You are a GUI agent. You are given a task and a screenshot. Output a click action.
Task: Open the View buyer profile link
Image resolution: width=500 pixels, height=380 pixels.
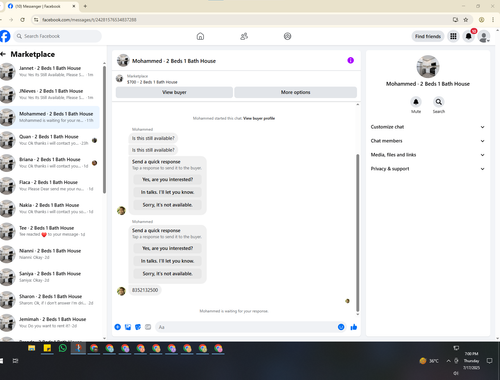coord(259,118)
